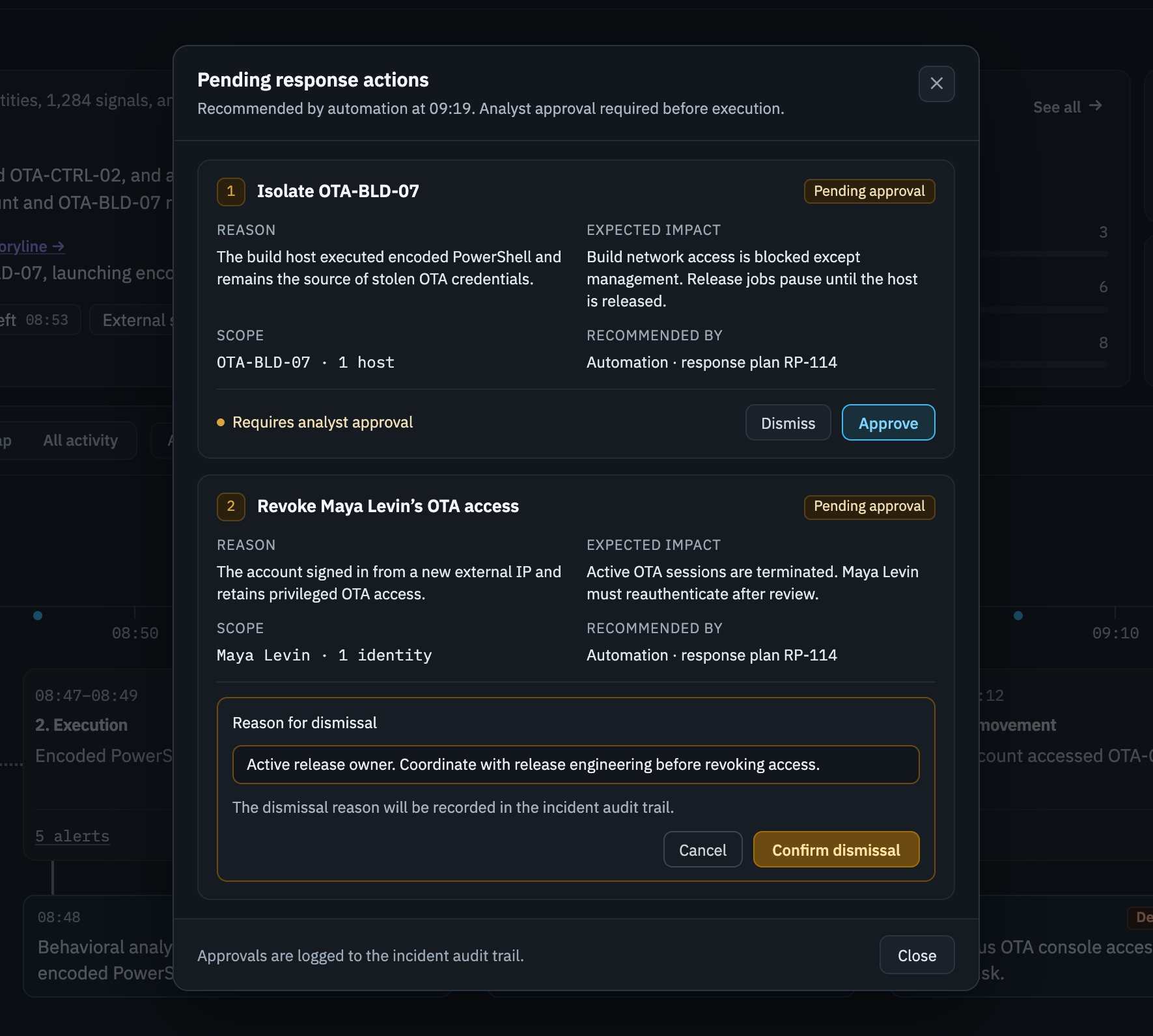
Task: Click 'OTA-BLD-07 · 1 host' scope text
Action: click(x=305, y=362)
